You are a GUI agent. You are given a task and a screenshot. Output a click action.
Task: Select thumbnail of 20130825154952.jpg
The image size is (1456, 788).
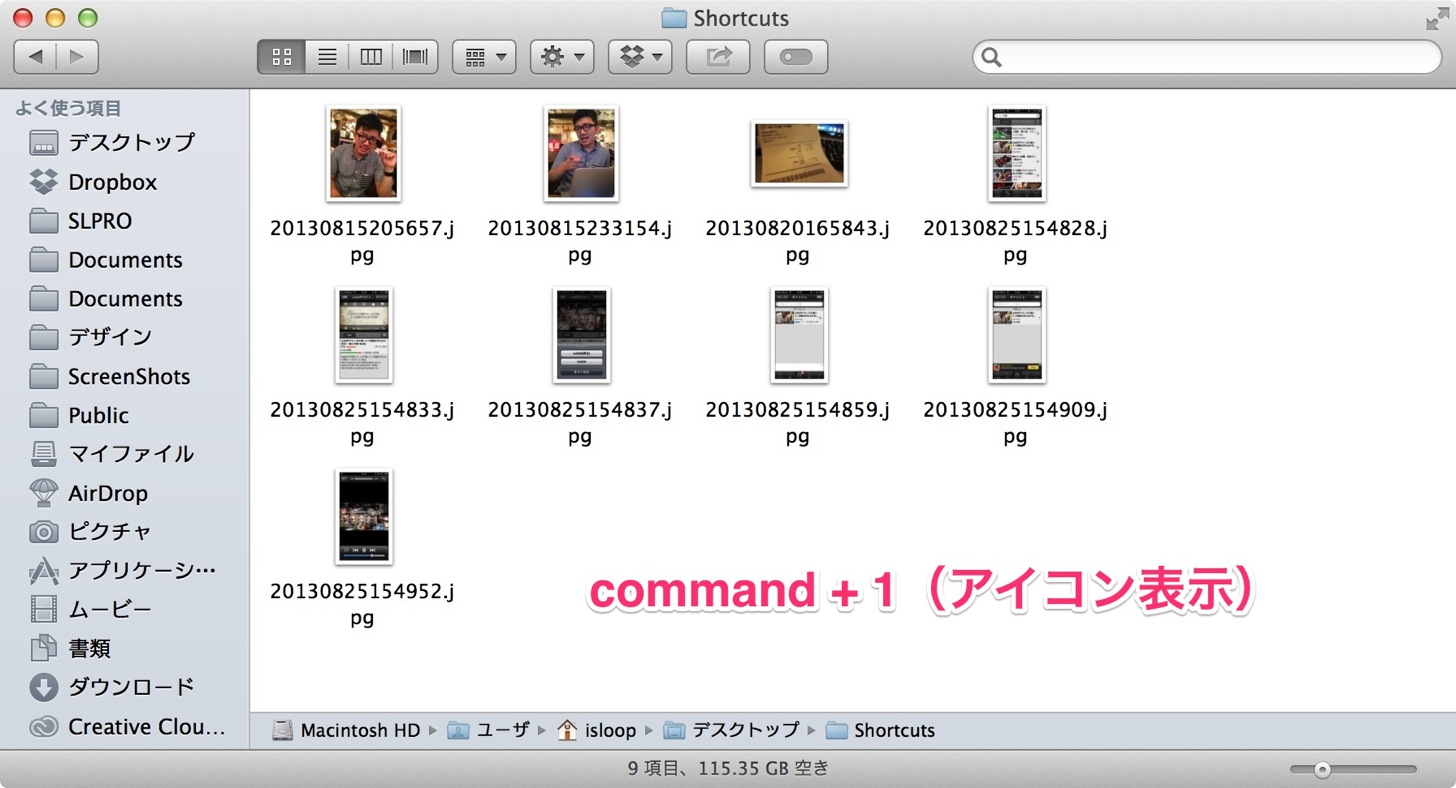pyautogui.click(x=363, y=517)
